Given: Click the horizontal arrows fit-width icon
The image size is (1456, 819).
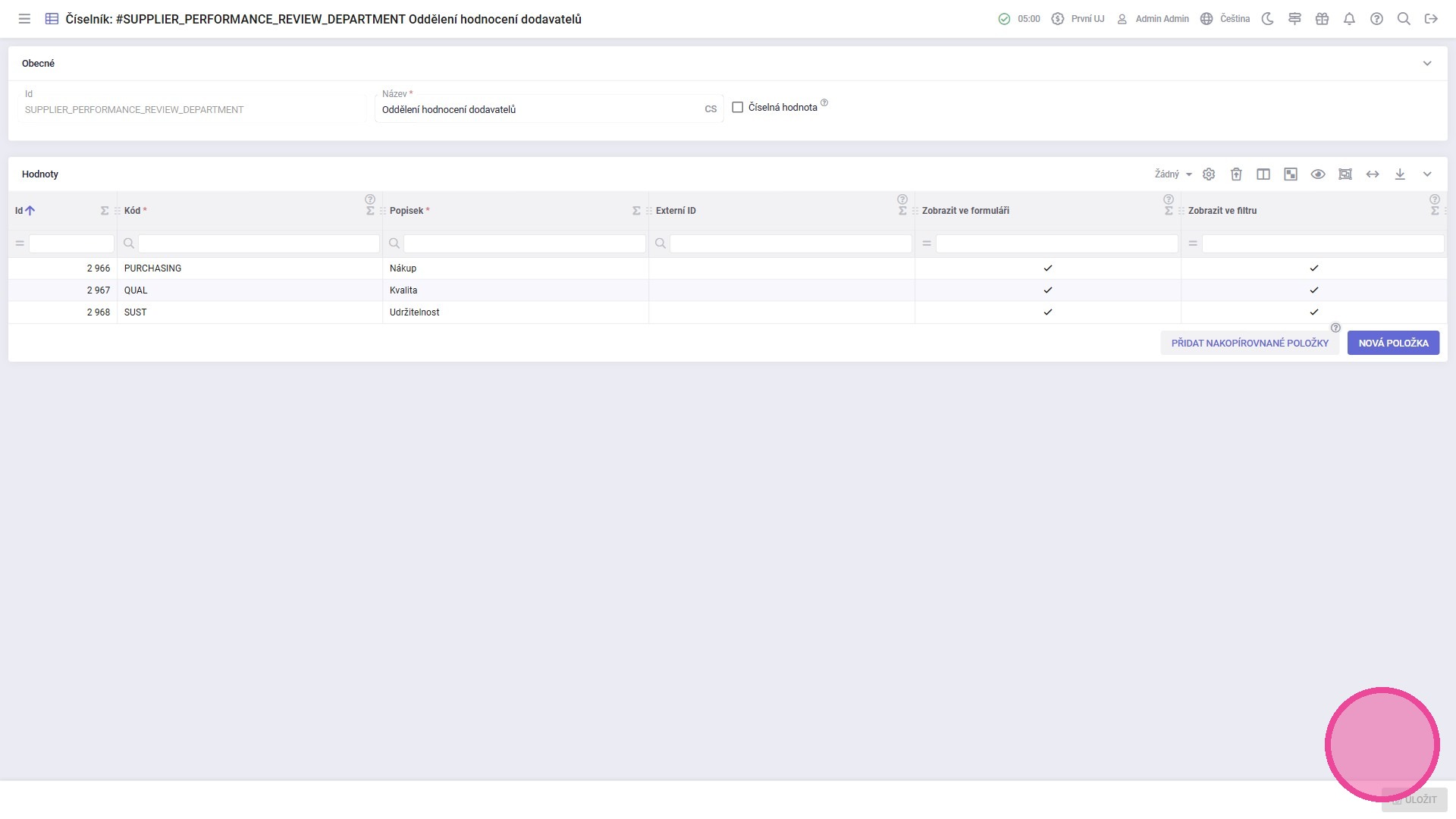Looking at the screenshot, I should [x=1373, y=174].
